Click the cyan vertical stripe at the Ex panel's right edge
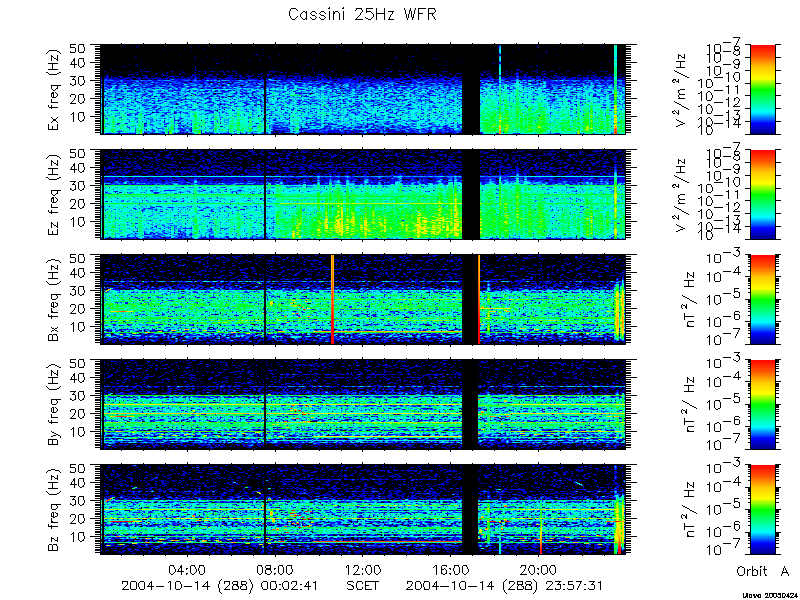Viewport: 800px width, 600px height. 616,89
